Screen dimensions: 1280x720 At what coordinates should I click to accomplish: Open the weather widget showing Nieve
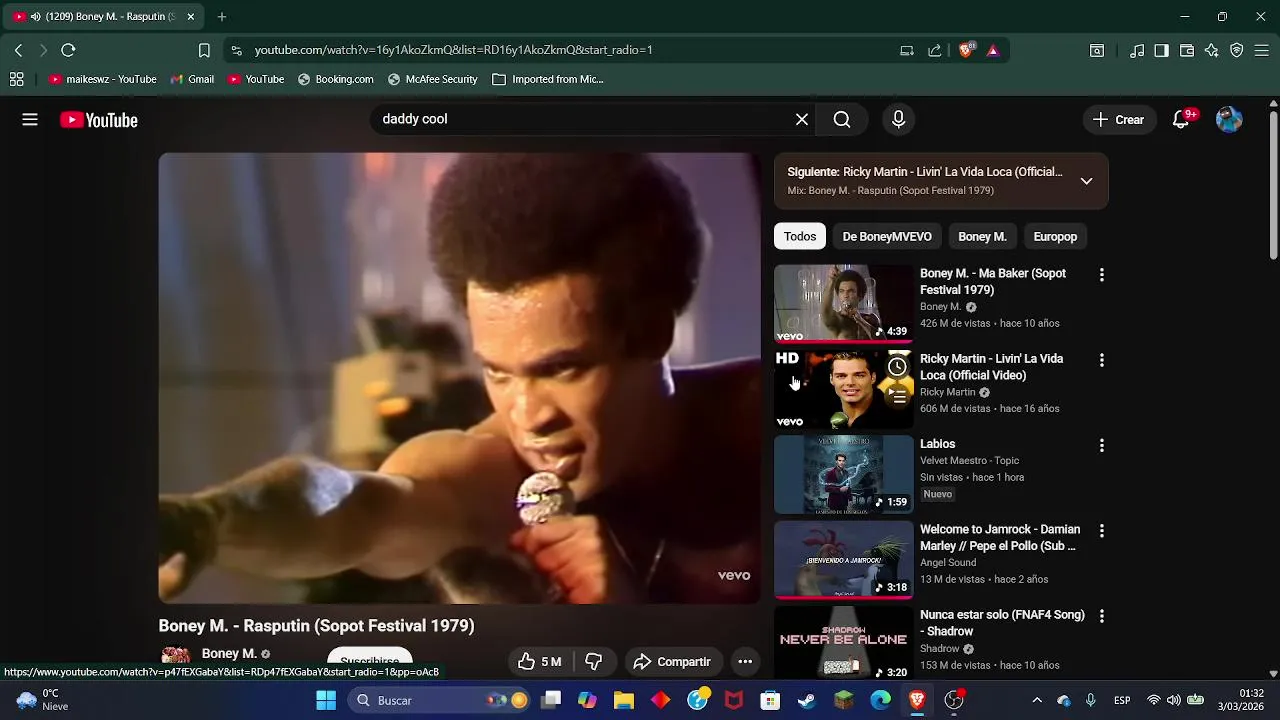[x=41, y=700]
